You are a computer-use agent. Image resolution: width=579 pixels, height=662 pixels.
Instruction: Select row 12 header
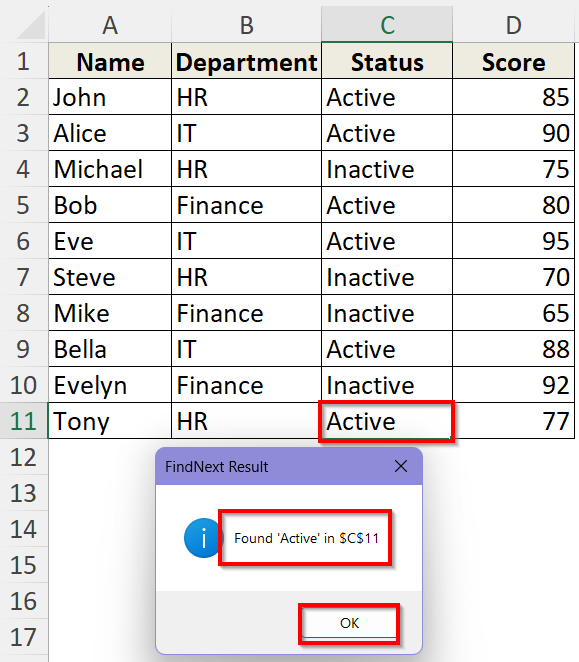[x=24, y=457]
